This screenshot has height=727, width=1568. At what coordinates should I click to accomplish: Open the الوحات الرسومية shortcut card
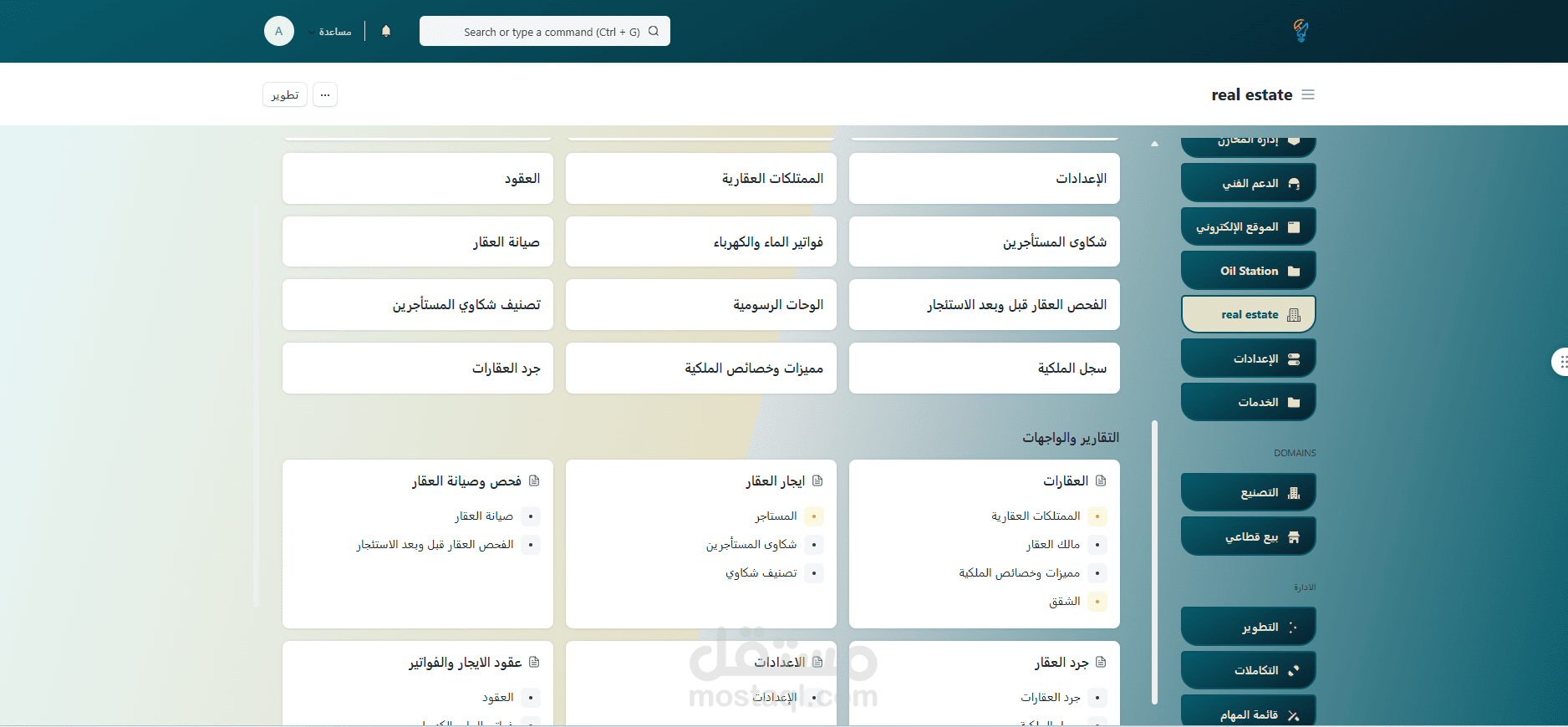[x=701, y=304]
